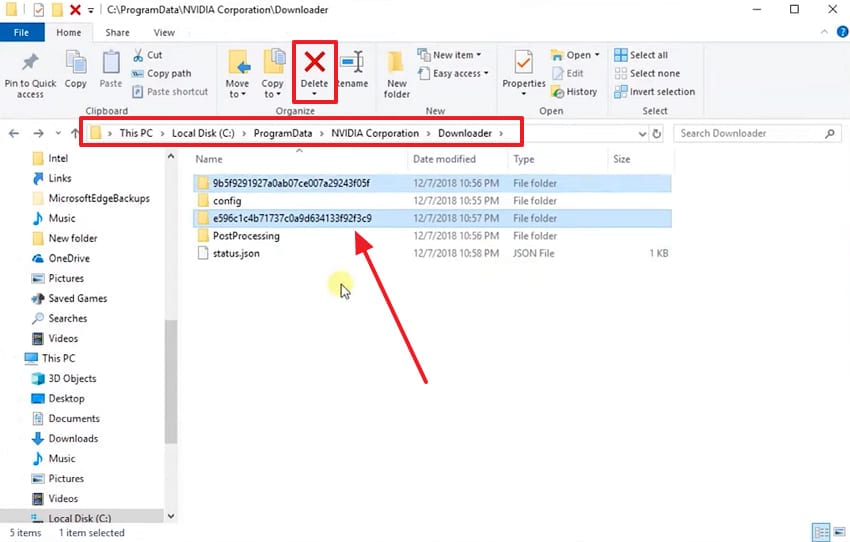Click Invert selection

(654, 92)
